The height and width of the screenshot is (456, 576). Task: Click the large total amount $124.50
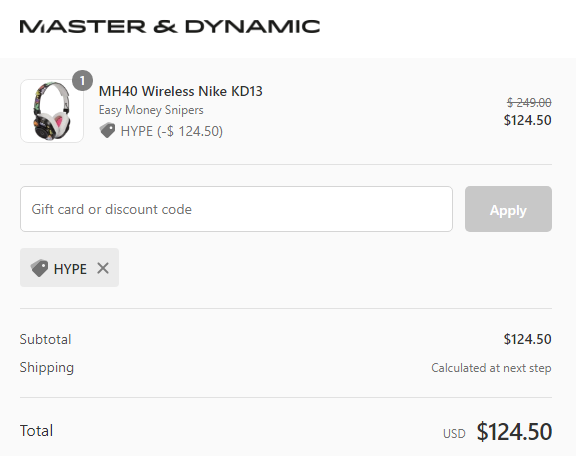click(514, 431)
